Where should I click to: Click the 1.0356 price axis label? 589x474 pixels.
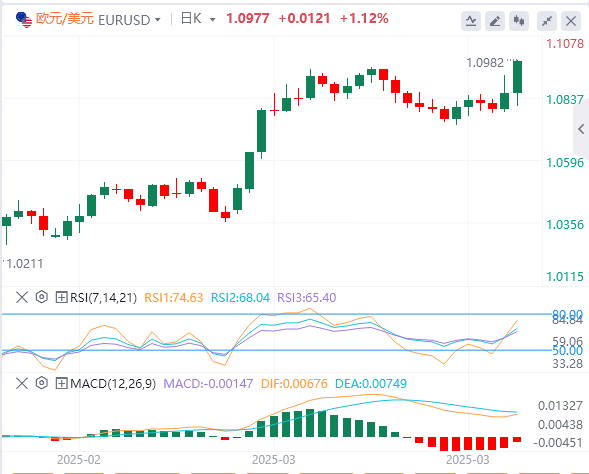click(x=565, y=225)
